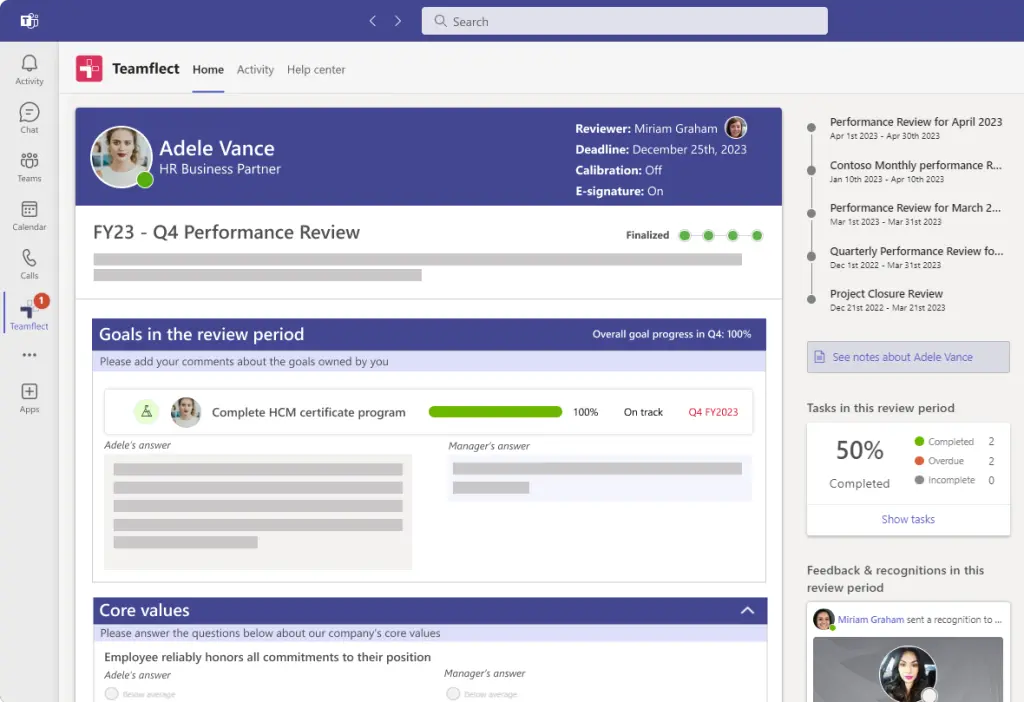
Task: Click Adele Vance's profile photo
Action: (121, 157)
